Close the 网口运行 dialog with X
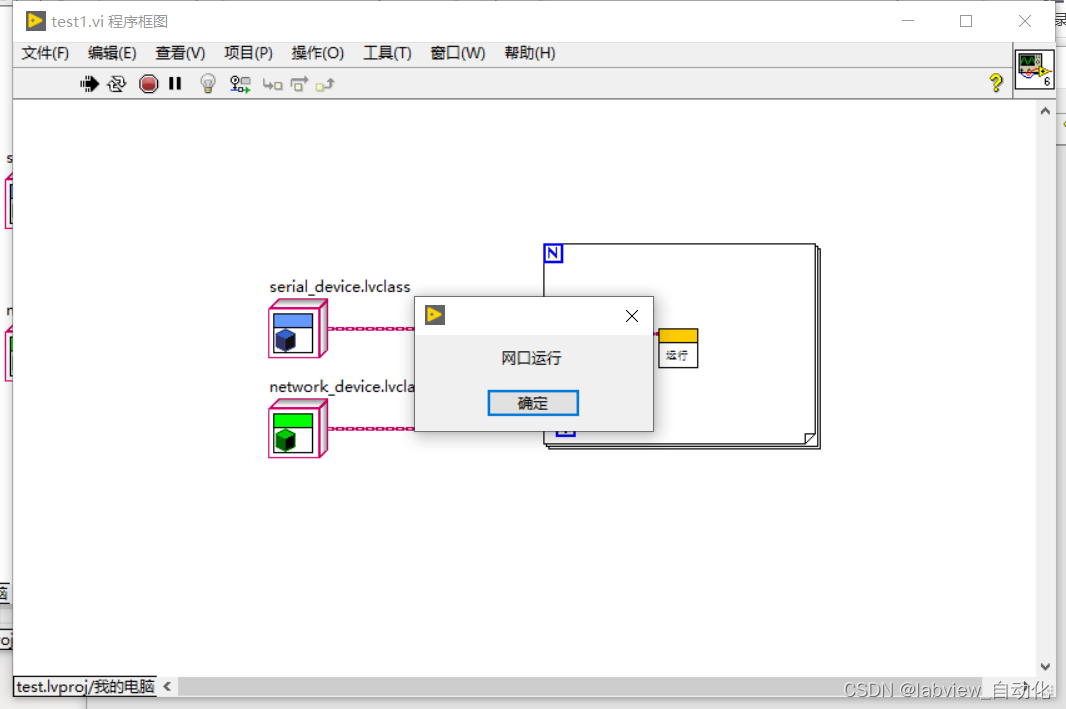 point(632,316)
